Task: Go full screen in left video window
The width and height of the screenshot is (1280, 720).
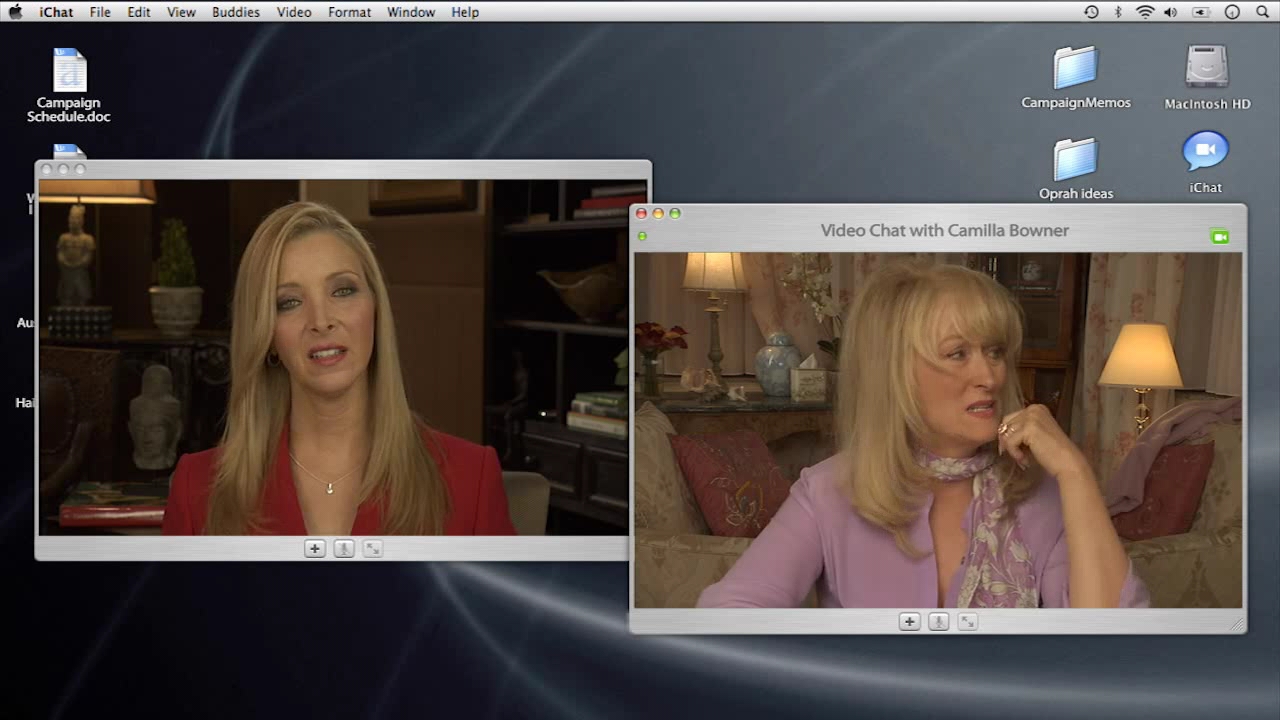Action: 373,548
